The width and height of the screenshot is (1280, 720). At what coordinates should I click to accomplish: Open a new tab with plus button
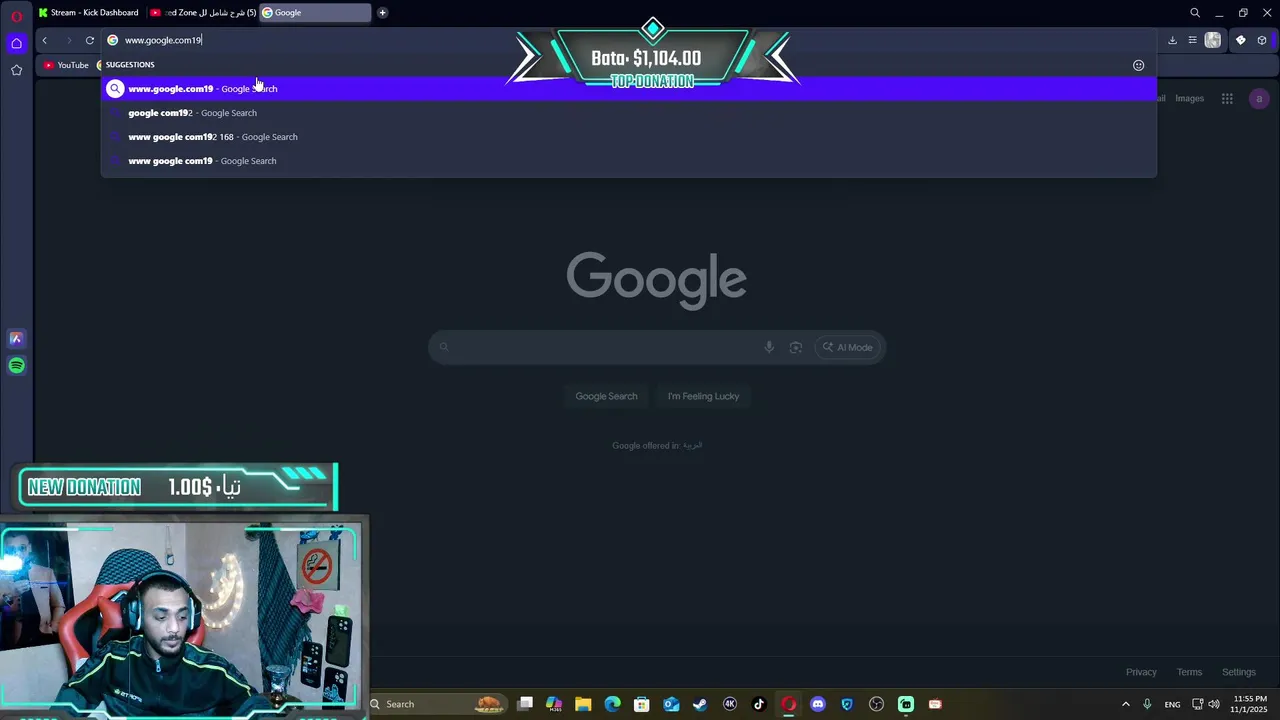(x=382, y=13)
